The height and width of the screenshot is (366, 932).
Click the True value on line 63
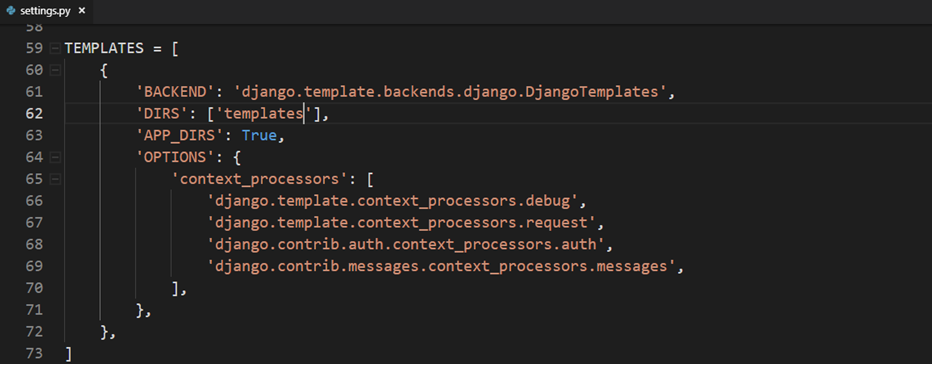click(x=259, y=135)
